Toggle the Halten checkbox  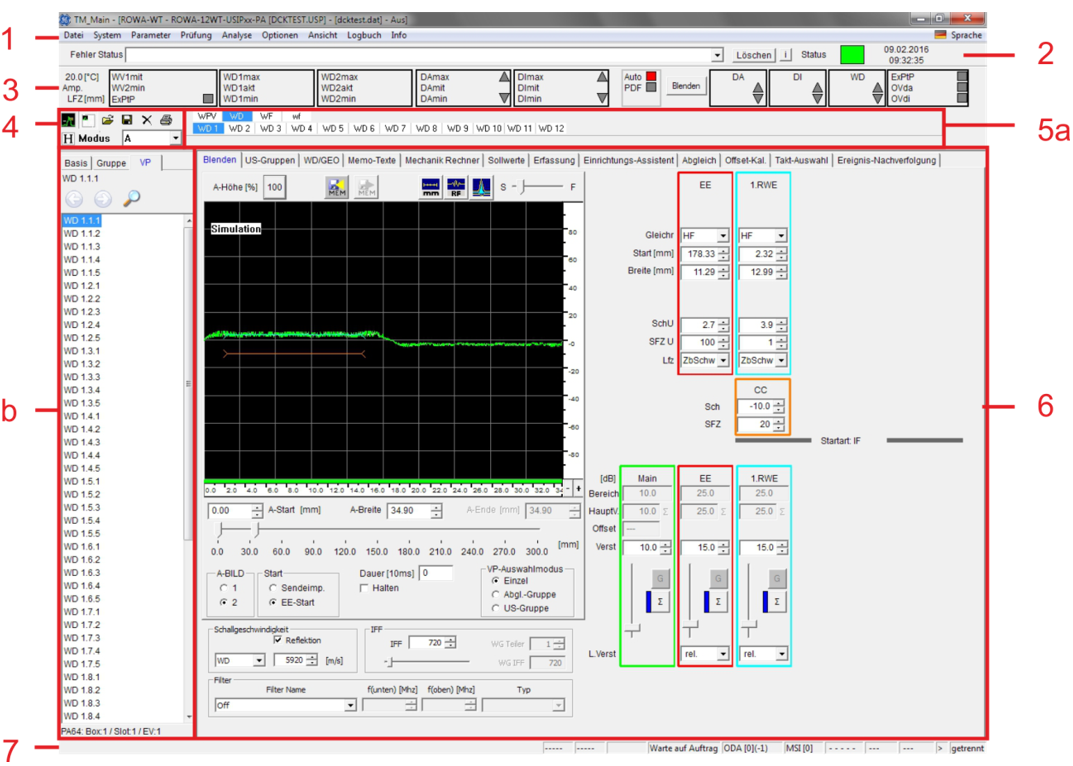(x=364, y=588)
